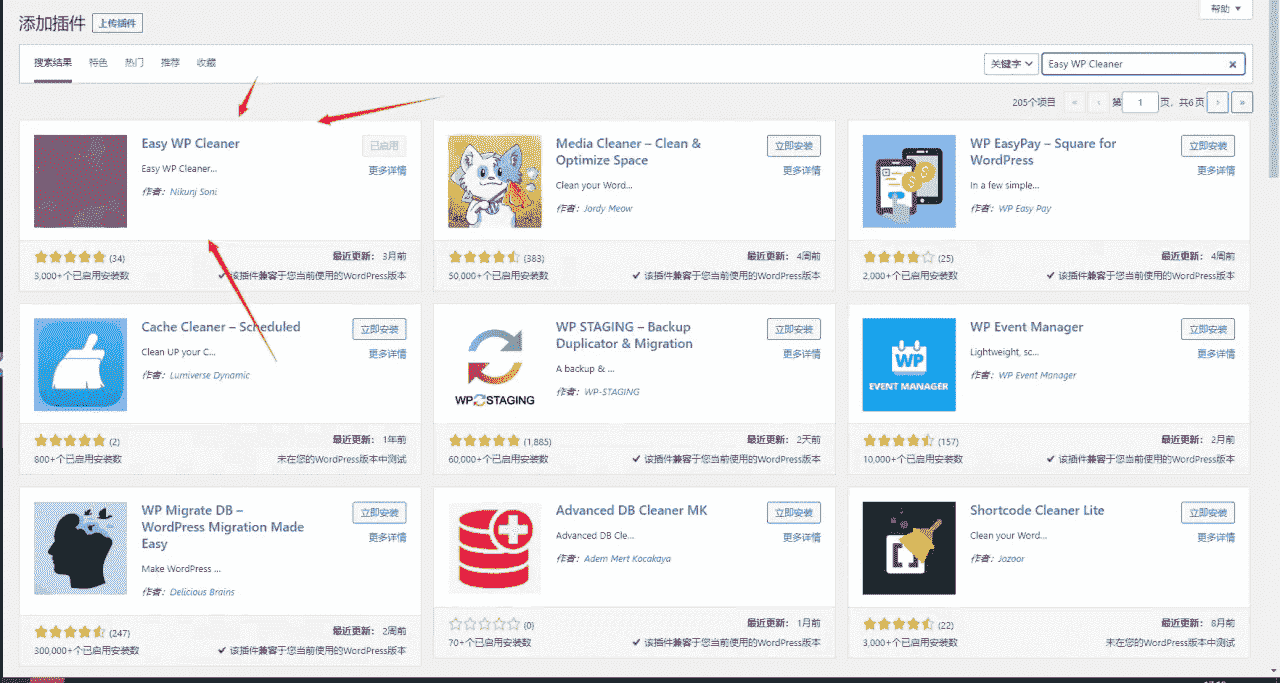Open the 特色 tab
This screenshot has width=1280, height=683.
[98, 63]
